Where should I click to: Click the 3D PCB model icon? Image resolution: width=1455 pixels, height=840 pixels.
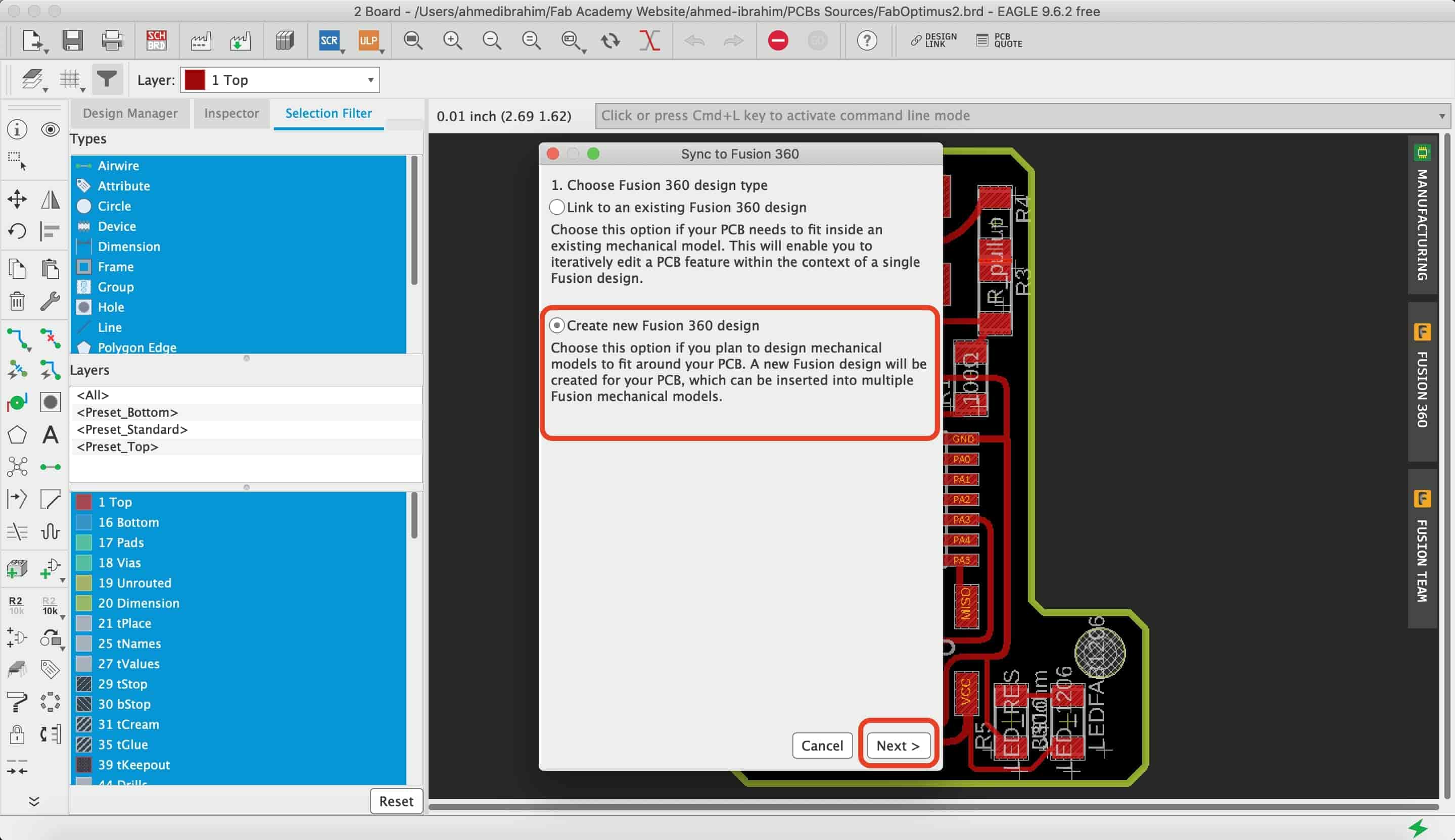coord(285,40)
